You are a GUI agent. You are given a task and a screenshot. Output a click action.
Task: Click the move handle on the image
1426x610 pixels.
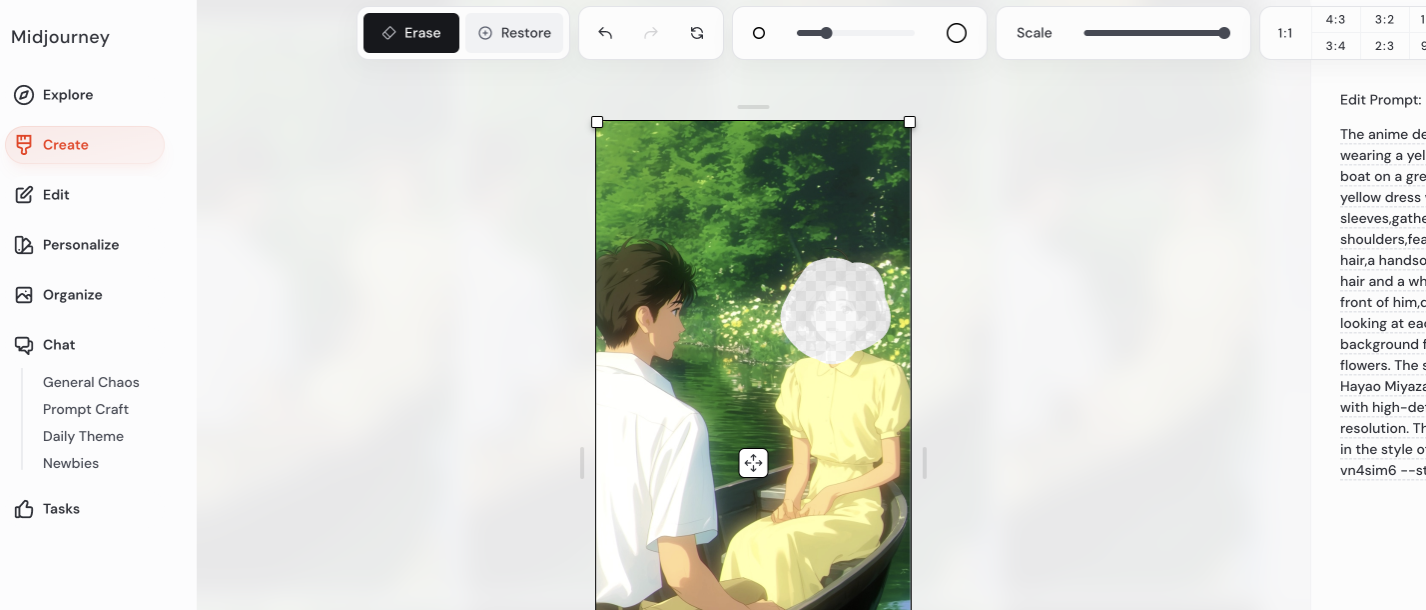(753, 463)
